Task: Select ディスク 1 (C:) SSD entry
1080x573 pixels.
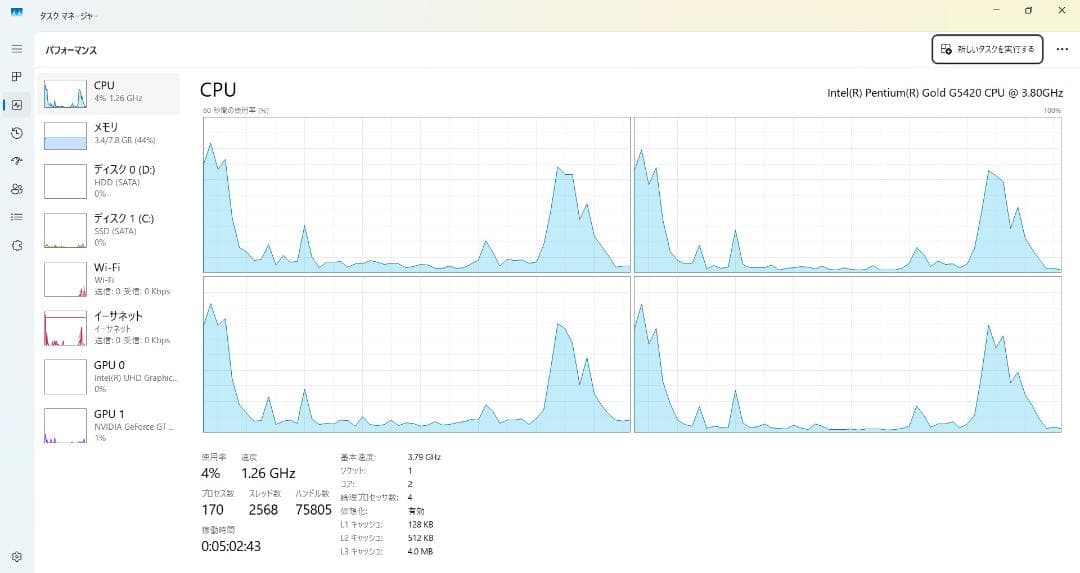Action: pos(109,229)
